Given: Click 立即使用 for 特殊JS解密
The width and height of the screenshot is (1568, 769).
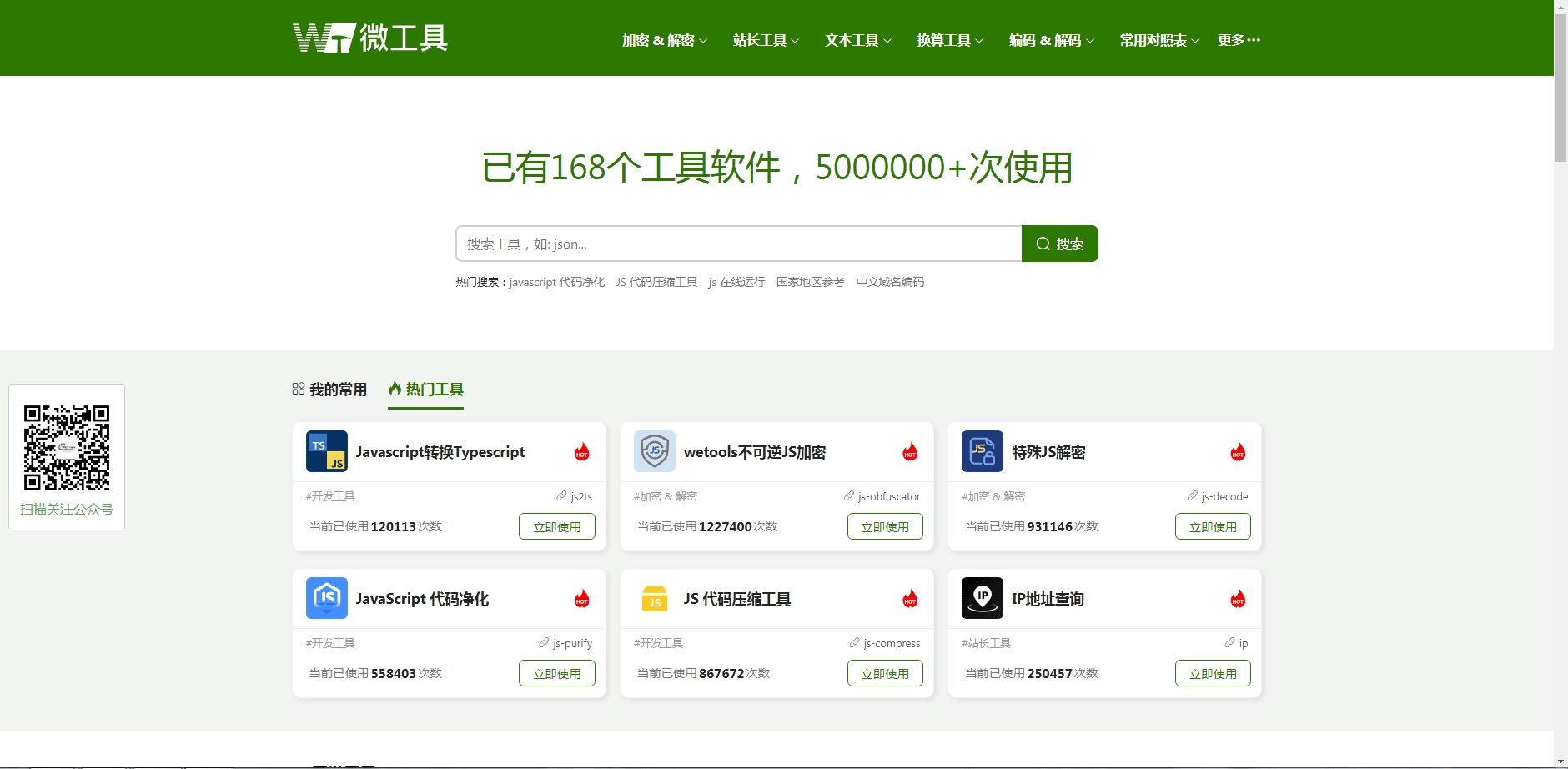Looking at the screenshot, I should point(1213,526).
